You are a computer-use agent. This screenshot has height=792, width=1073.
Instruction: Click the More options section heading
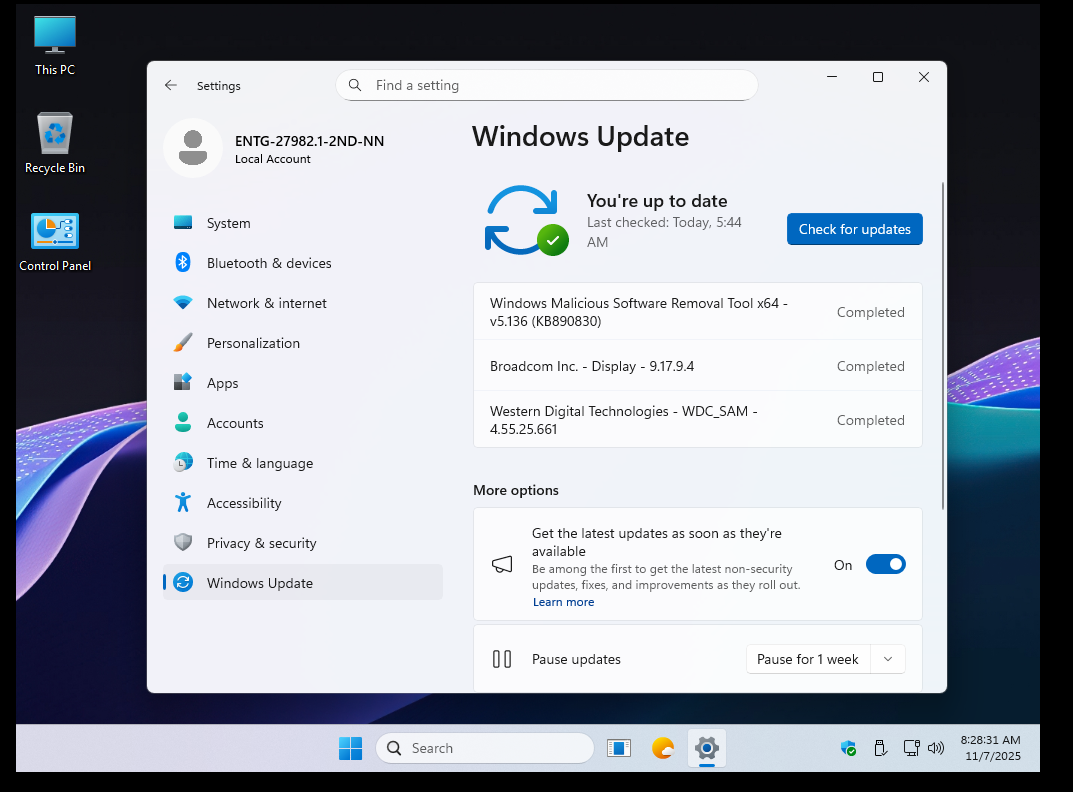(x=516, y=490)
